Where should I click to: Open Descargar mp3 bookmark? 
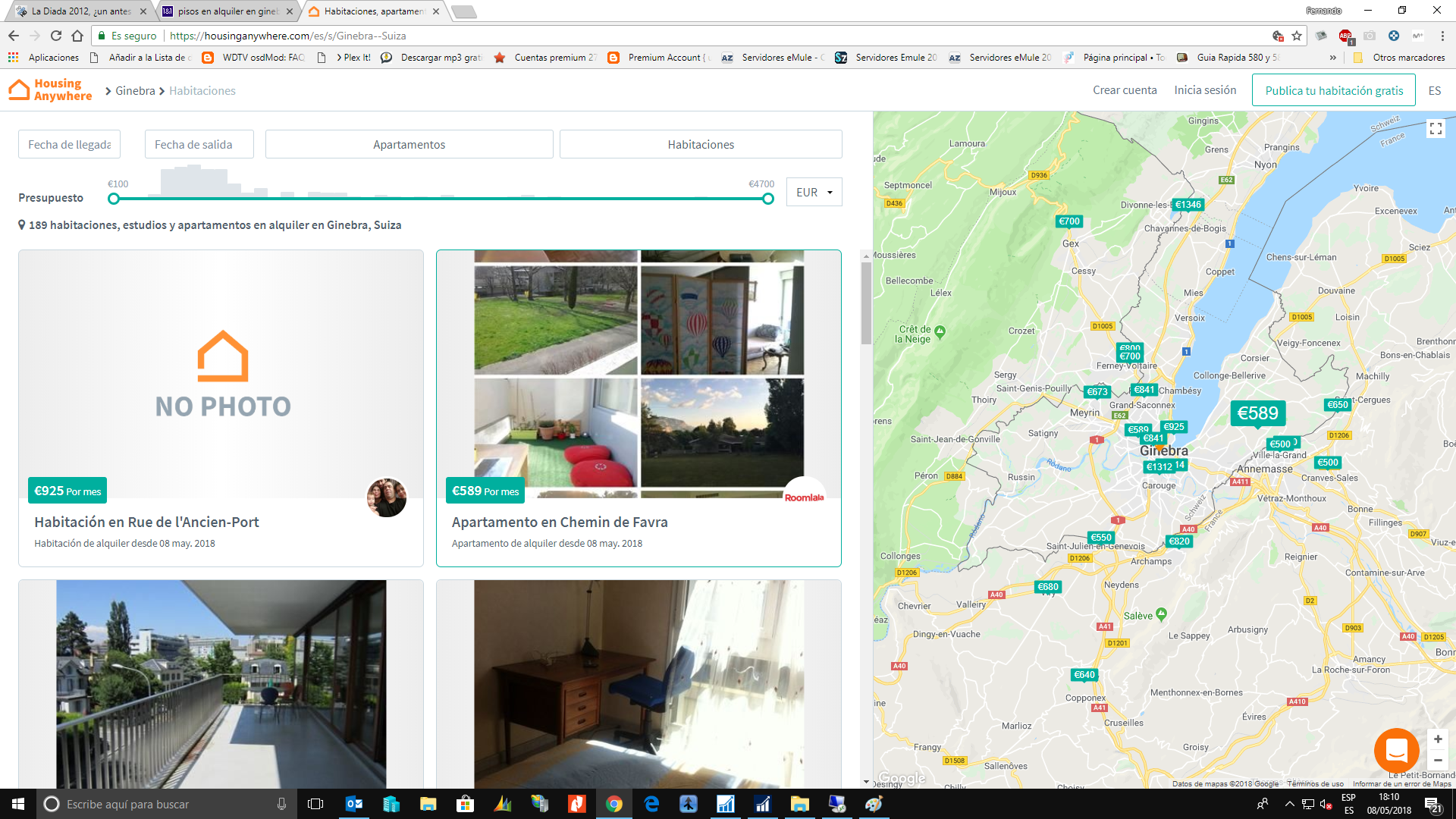pyautogui.click(x=431, y=58)
